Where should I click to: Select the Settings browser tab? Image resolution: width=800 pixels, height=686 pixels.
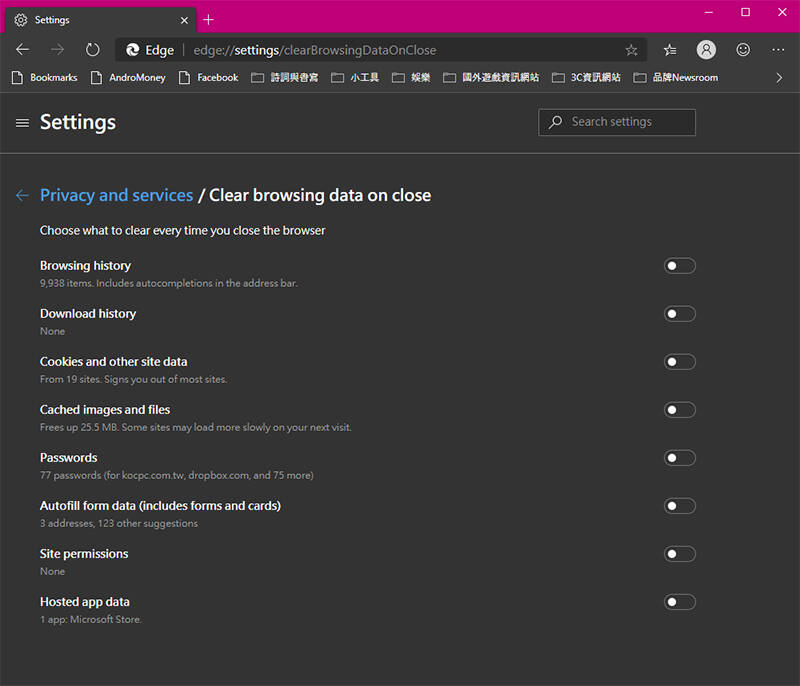[101, 20]
